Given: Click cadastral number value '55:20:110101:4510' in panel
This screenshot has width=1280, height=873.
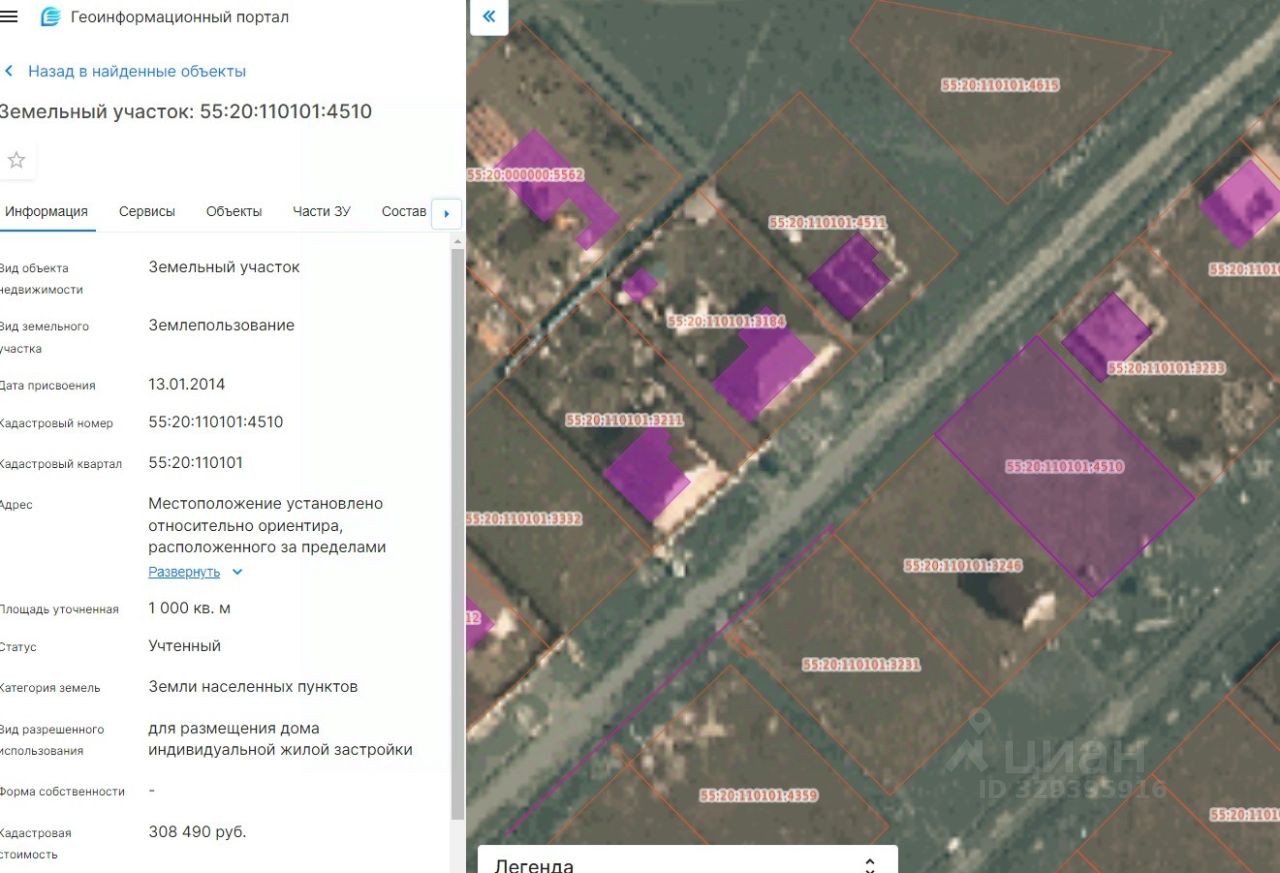Looking at the screenshot, I should tap(216, 422).
